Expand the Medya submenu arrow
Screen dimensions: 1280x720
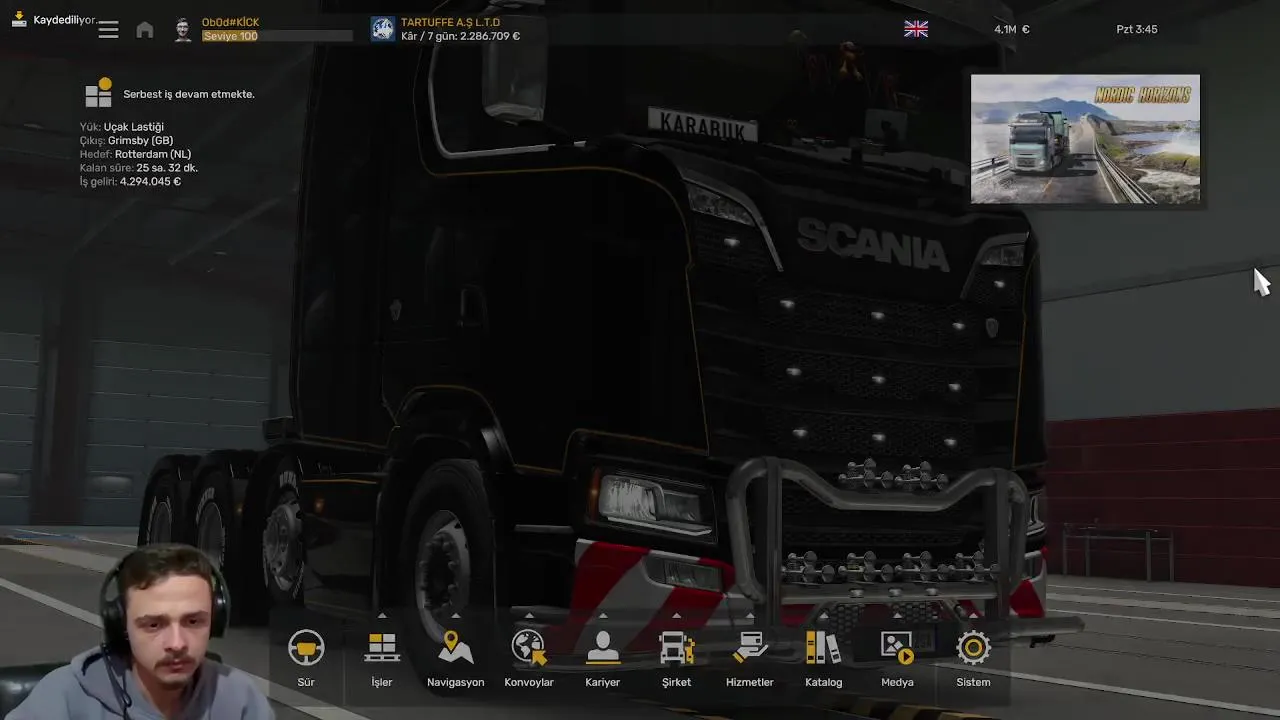(x=897, y=616)
